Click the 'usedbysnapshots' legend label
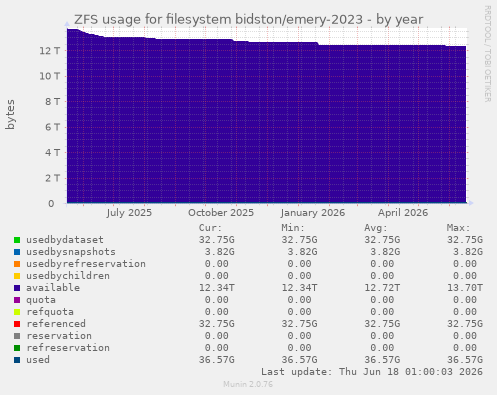 click(71, 252)
